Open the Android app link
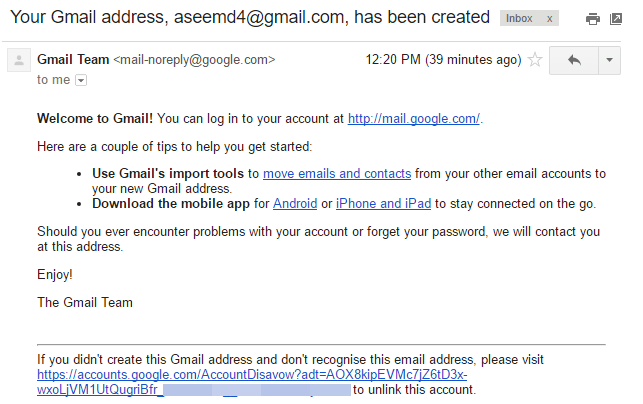The height and width of the screenshot is (404, 643). point(294,203)
